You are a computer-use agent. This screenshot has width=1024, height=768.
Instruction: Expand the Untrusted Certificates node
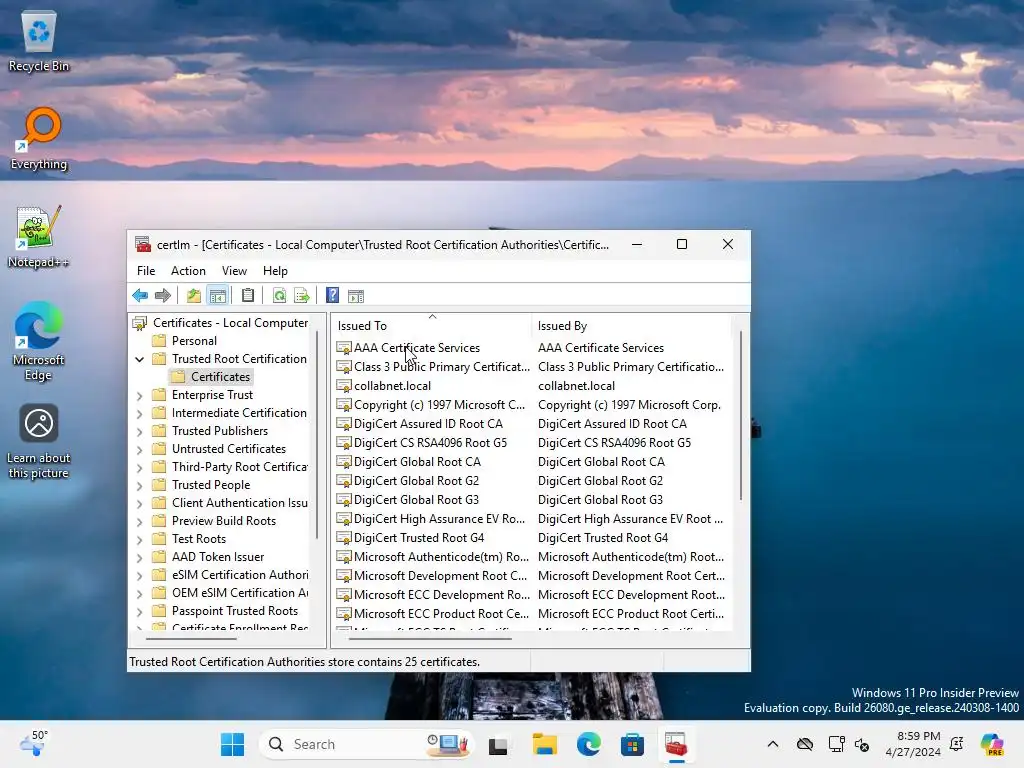pyautogui.click(x=140, y=449)
